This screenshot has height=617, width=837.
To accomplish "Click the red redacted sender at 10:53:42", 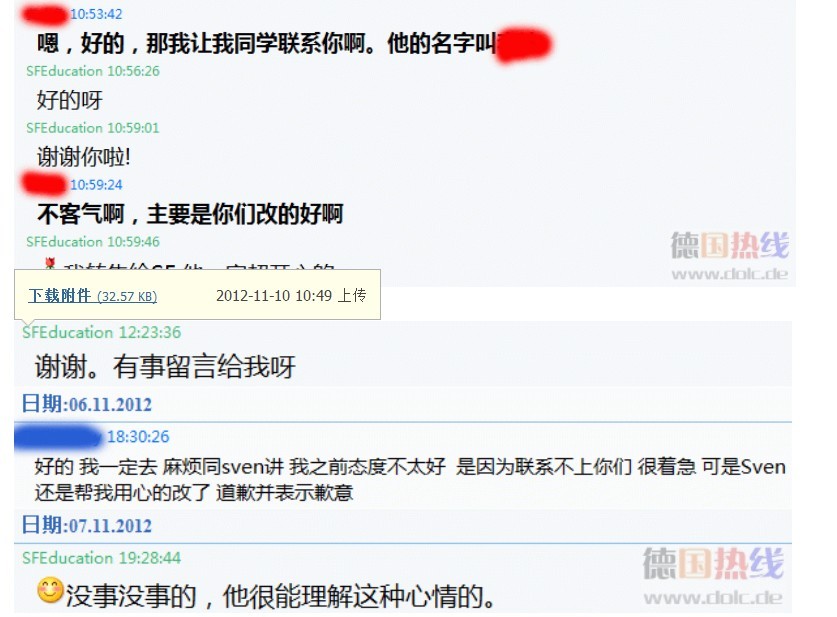I will click(x=45, y=14).
